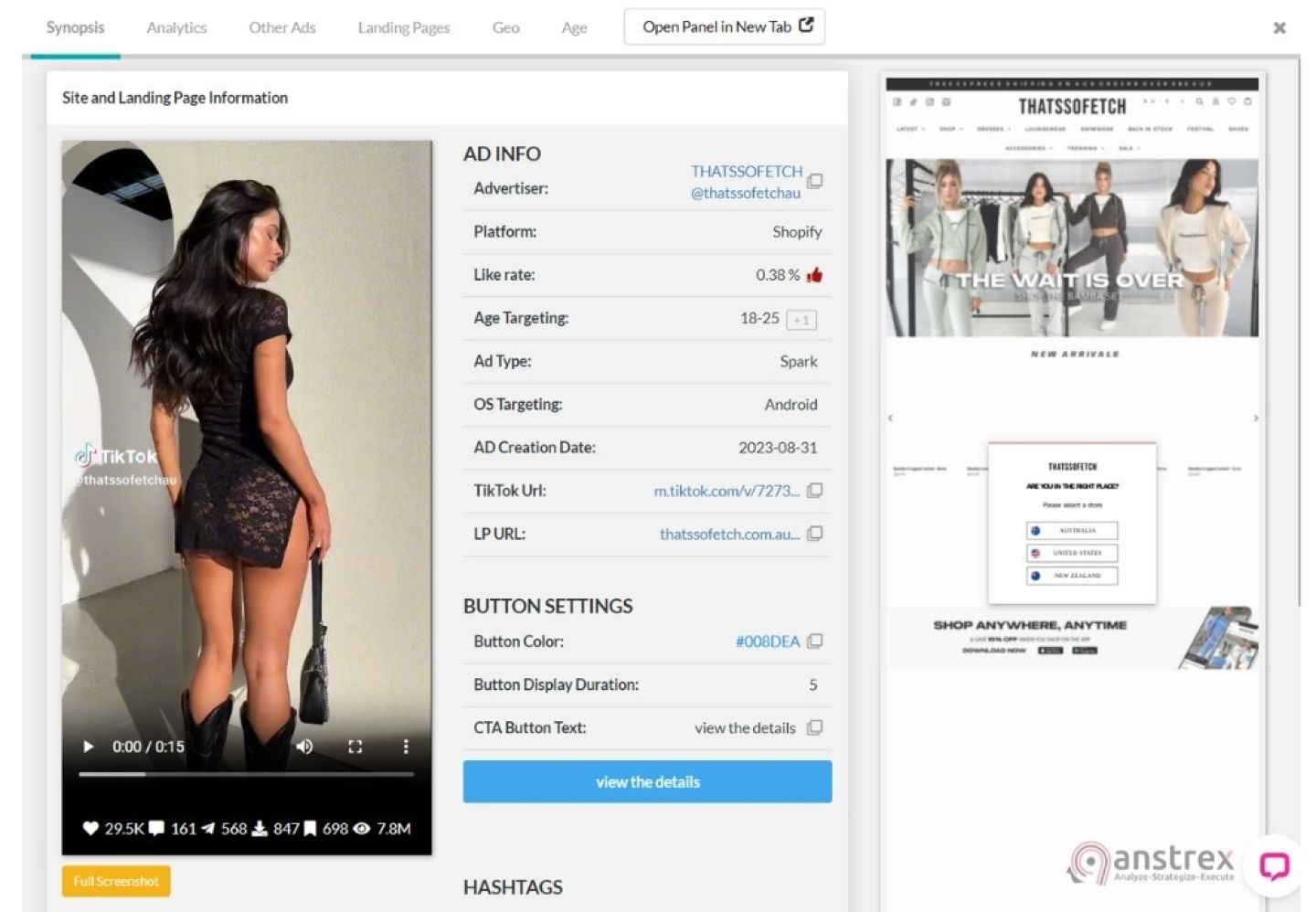Copy the TikTok Url icon
This screenshot has width=1316, height=912.
(x=815, y=491)
